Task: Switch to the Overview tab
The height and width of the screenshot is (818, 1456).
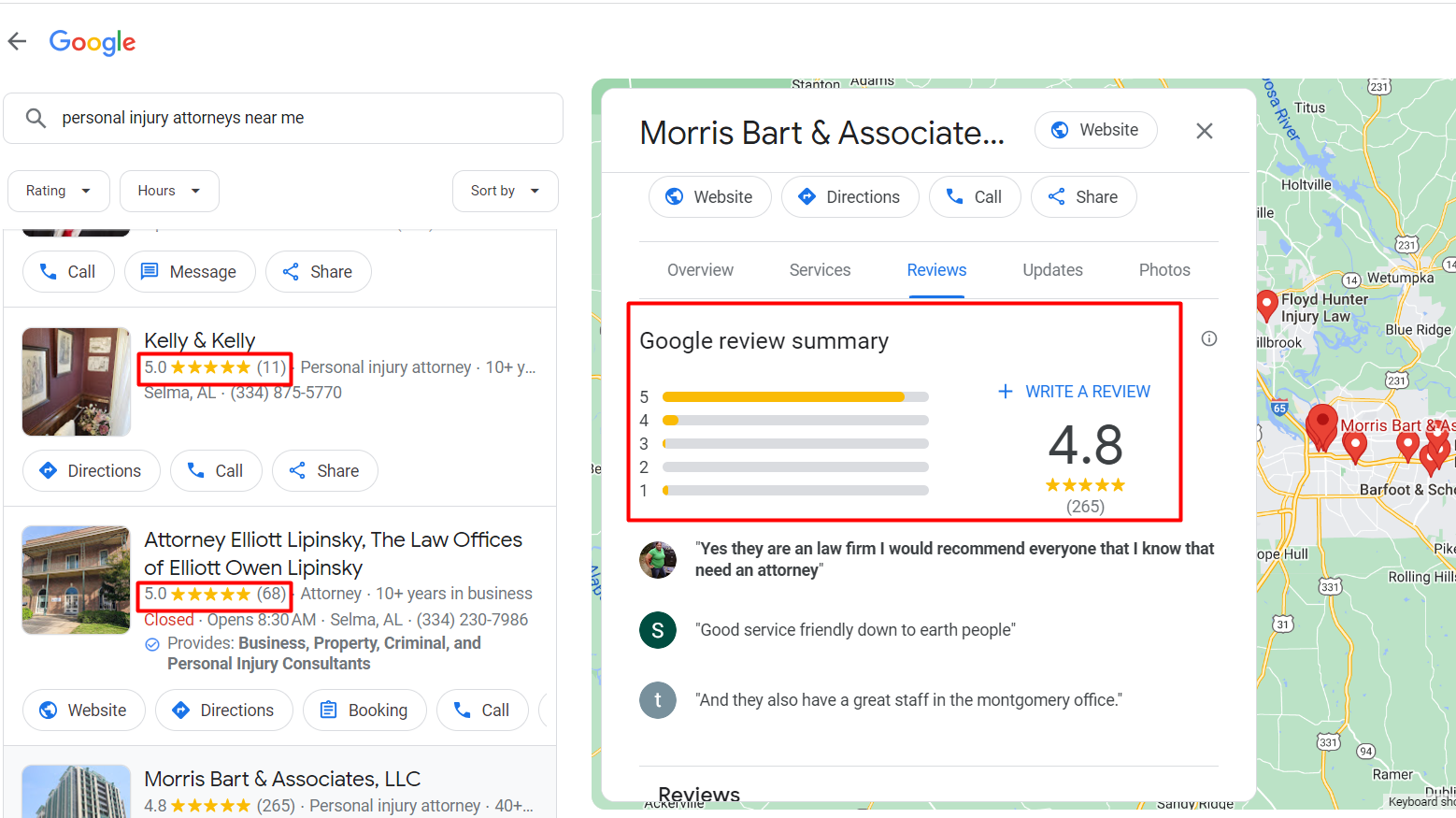Action: 700,270
